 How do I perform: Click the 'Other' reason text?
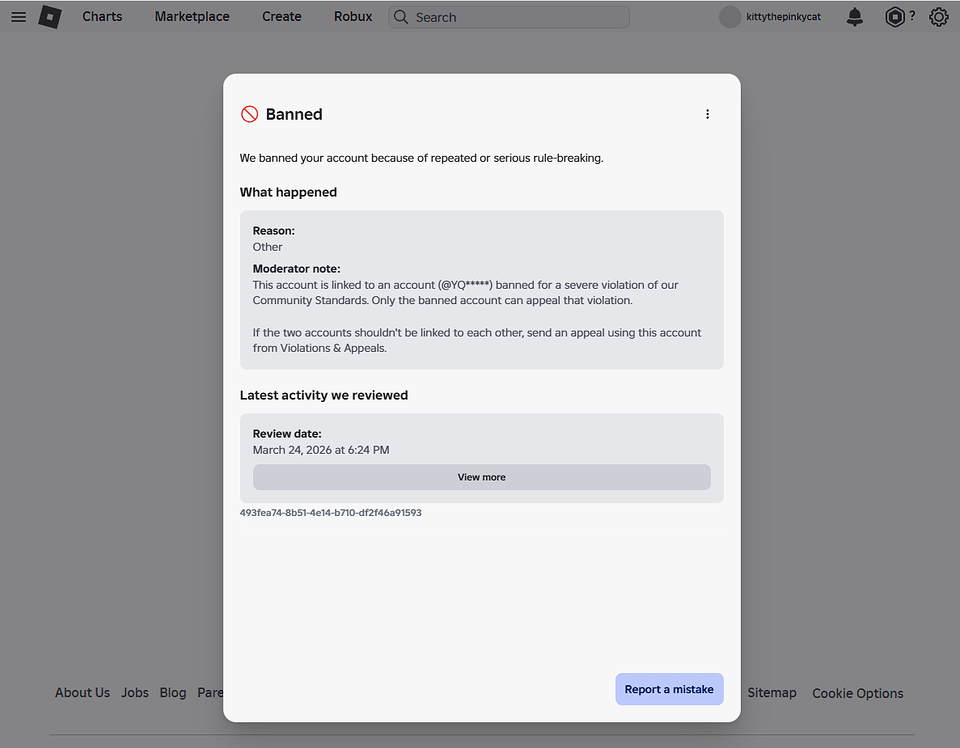pos(268,247)
